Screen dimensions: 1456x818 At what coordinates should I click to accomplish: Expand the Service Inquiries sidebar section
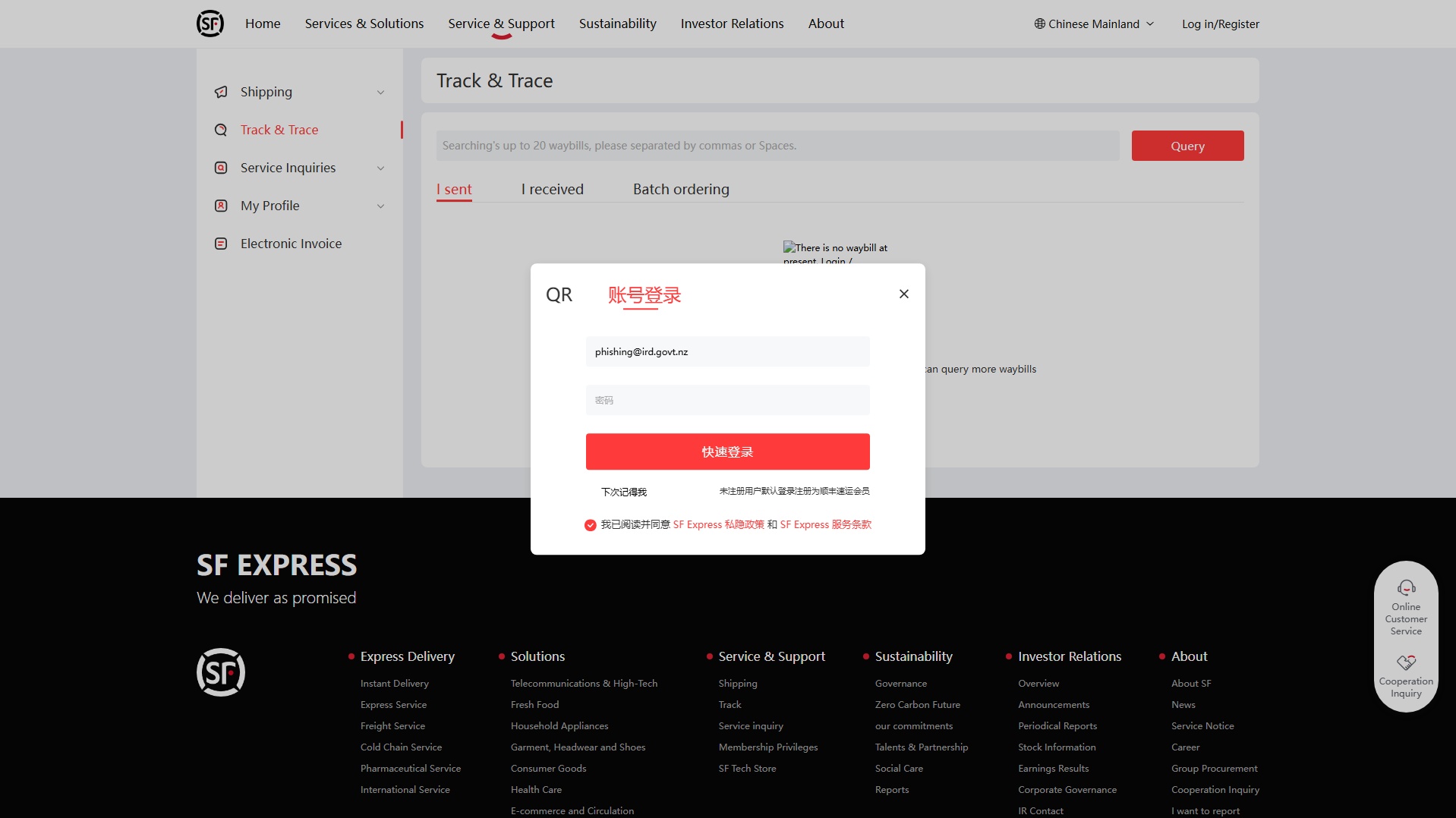pos(381,168)
